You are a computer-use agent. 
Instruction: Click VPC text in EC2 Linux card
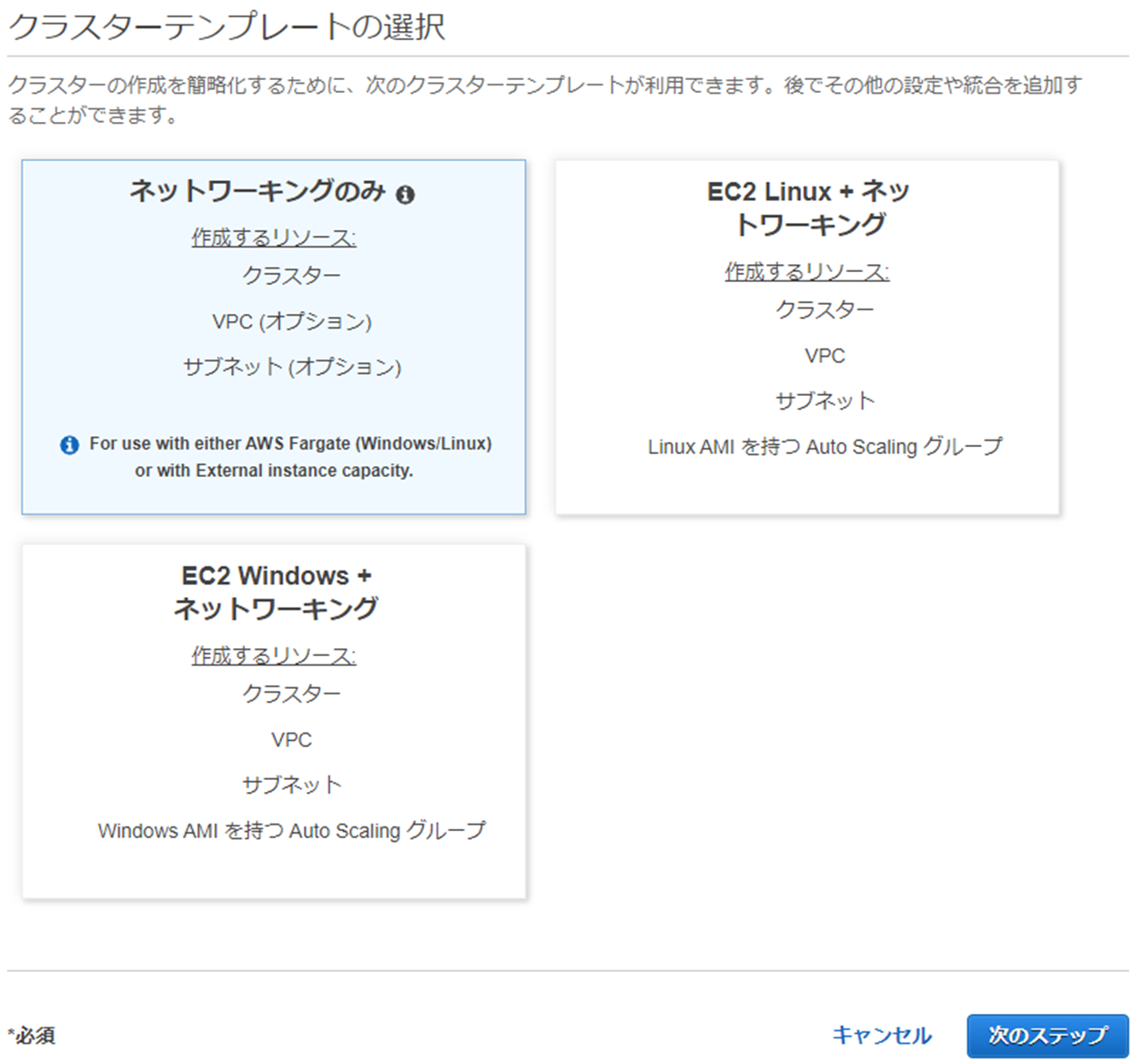(x=825, y=356)
